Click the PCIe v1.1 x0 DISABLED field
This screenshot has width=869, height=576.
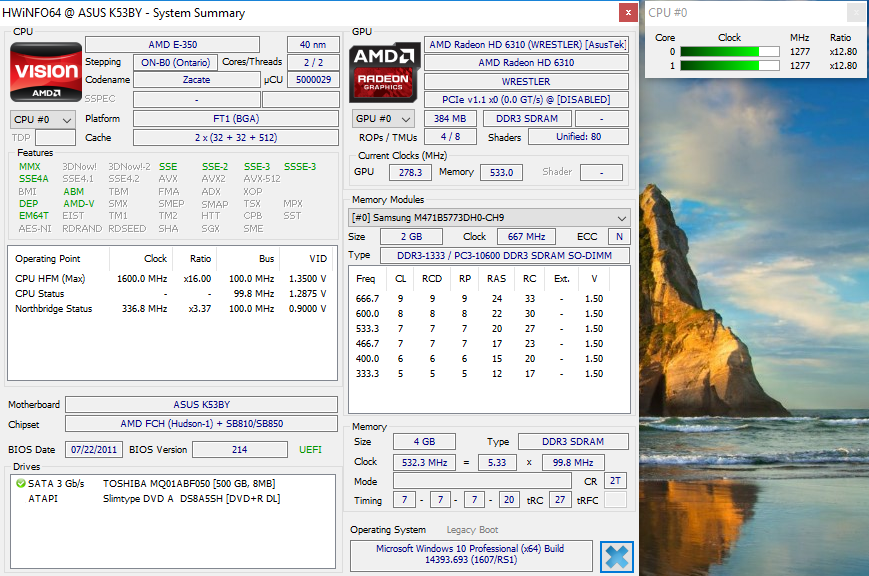[x=526, y=100]
